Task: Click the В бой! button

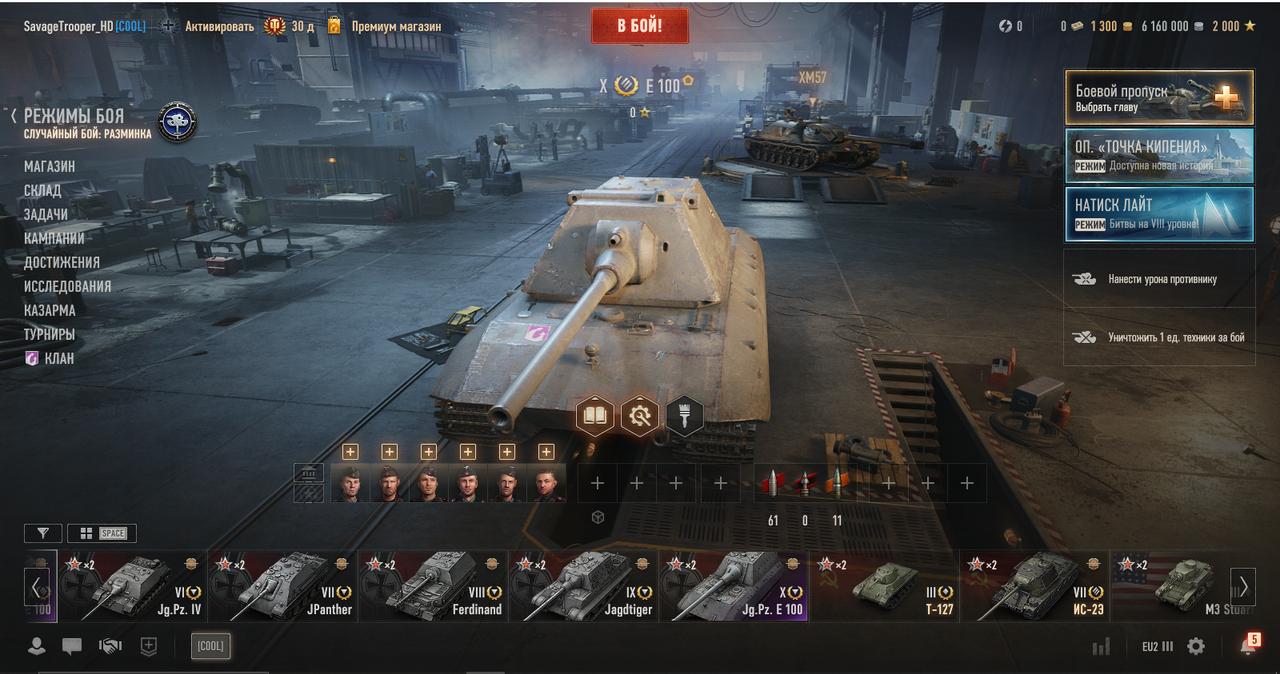Action: coord(640,26)
